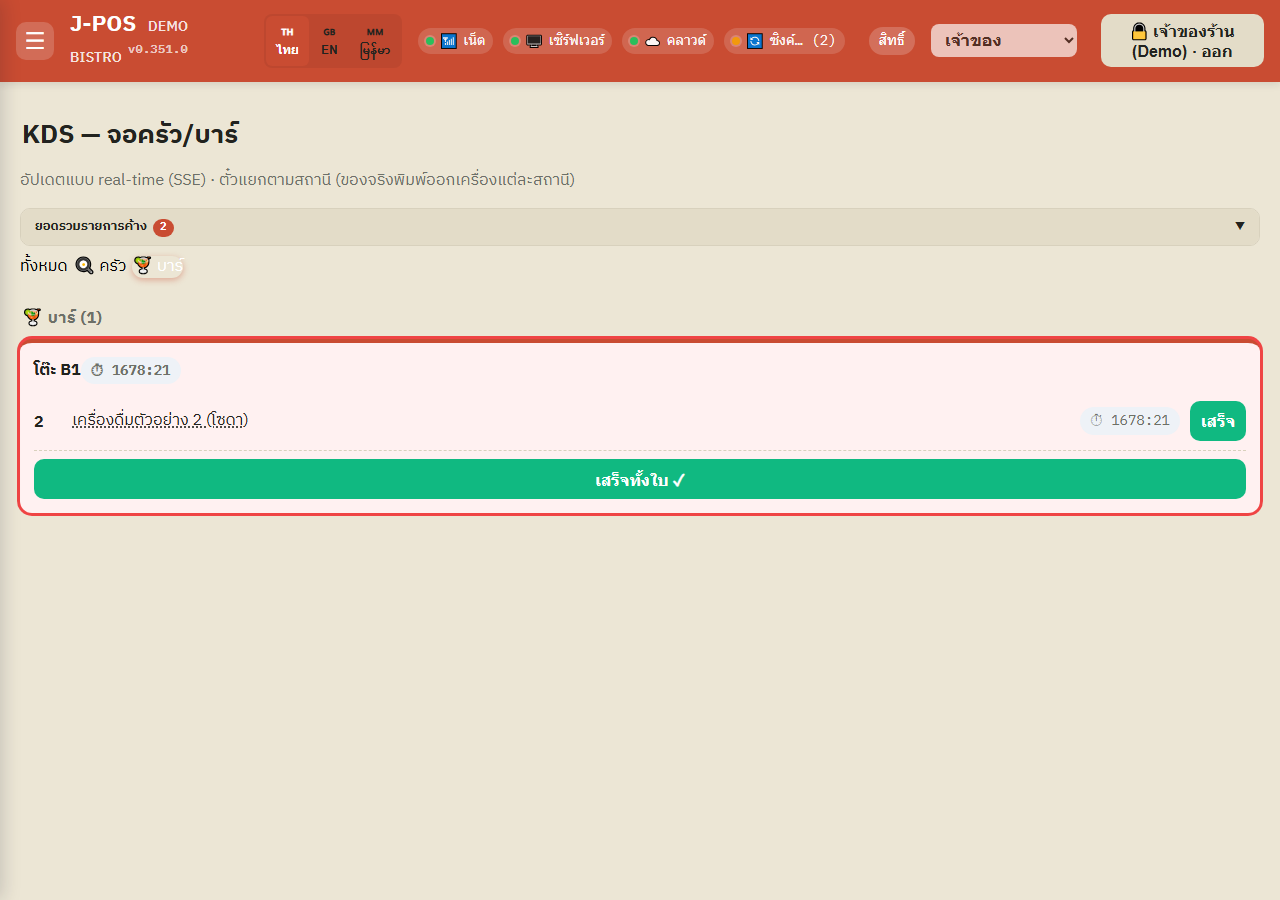Click the pending count badge showing 2
This screenshot has width=1280, height=900.
[x=164, y=227]
